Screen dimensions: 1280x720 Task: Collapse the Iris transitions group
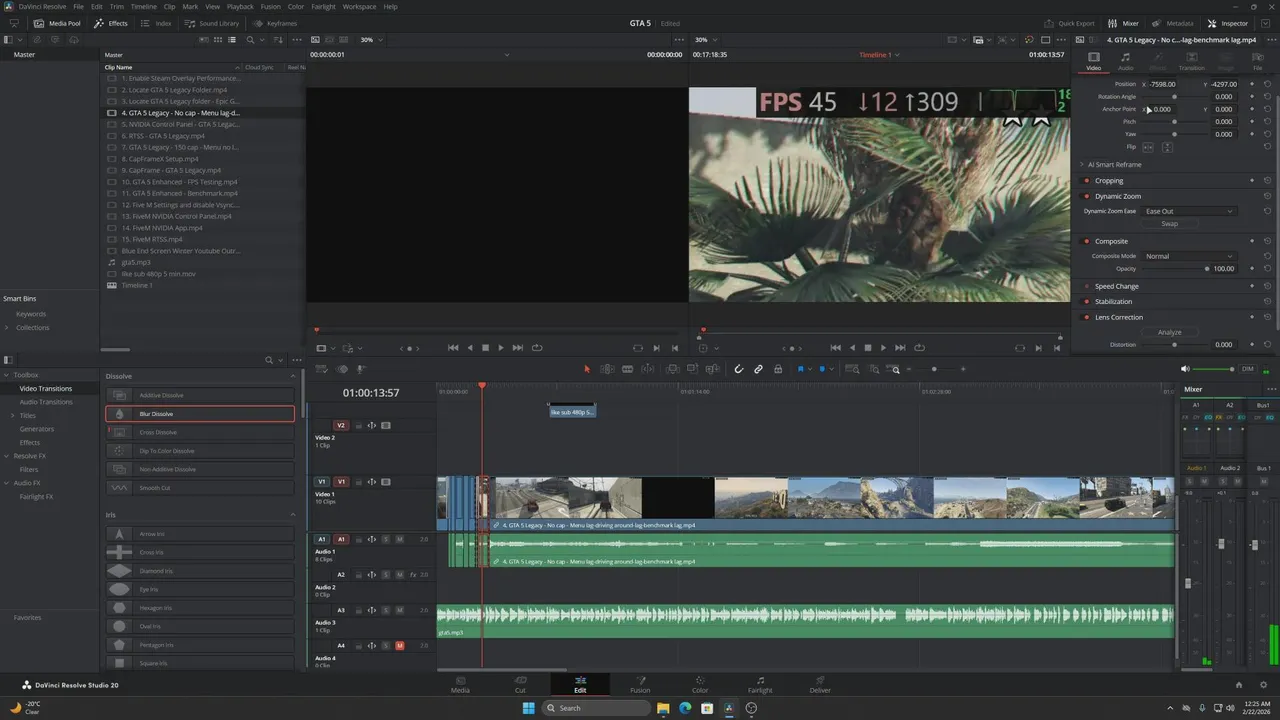(293, 515)
